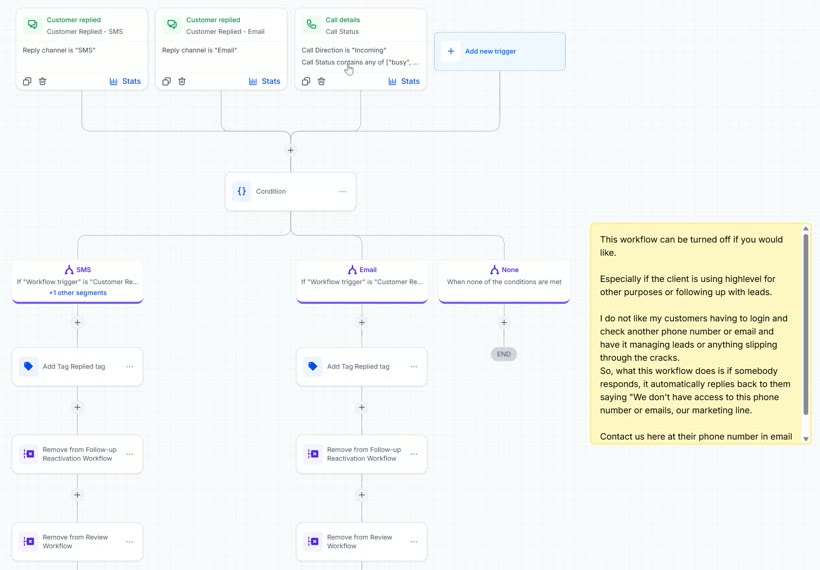820x570 pixels.
Task: Add a step below the SMS branch
Action: click(77, 323)
